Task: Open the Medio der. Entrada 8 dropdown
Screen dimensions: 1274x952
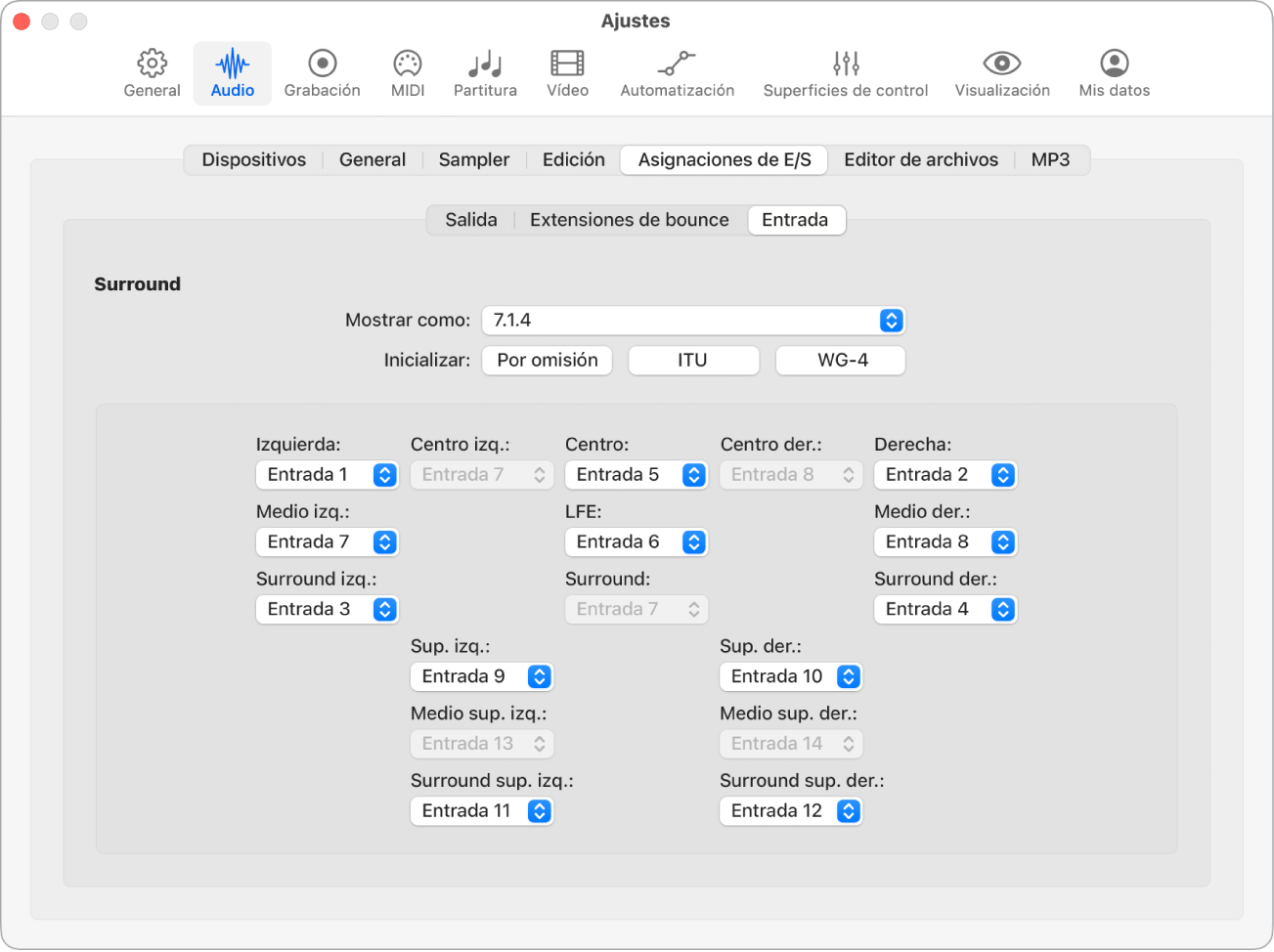Action: point(945,542)
